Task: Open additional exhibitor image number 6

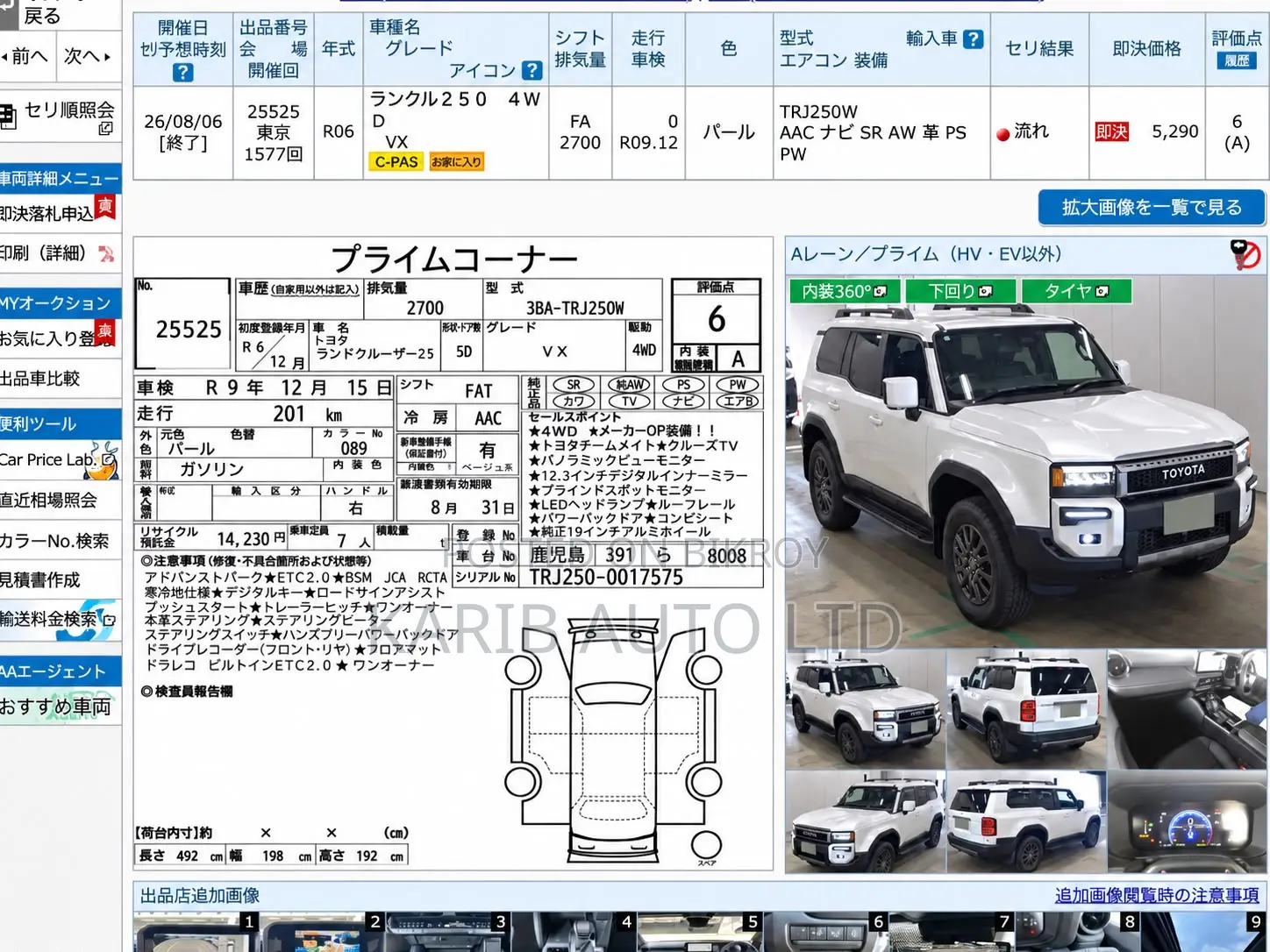Action: point(825,932)
